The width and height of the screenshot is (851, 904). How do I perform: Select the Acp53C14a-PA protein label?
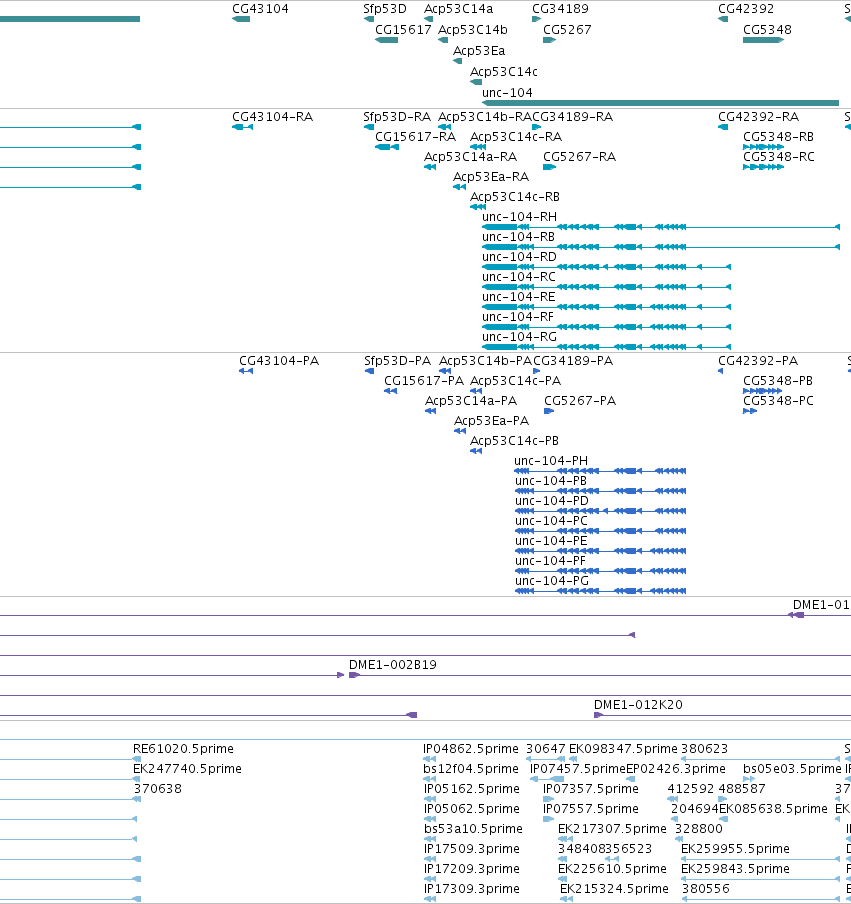(470, 401)
